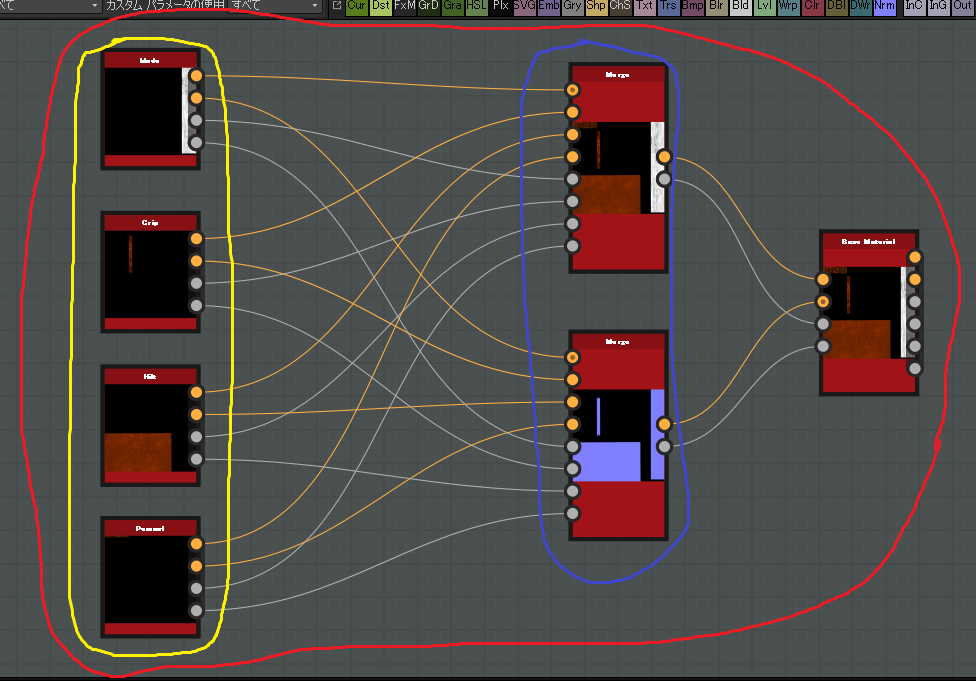
Task: Add Transformation 2D node via Trs
Action: tap(668, 6)
